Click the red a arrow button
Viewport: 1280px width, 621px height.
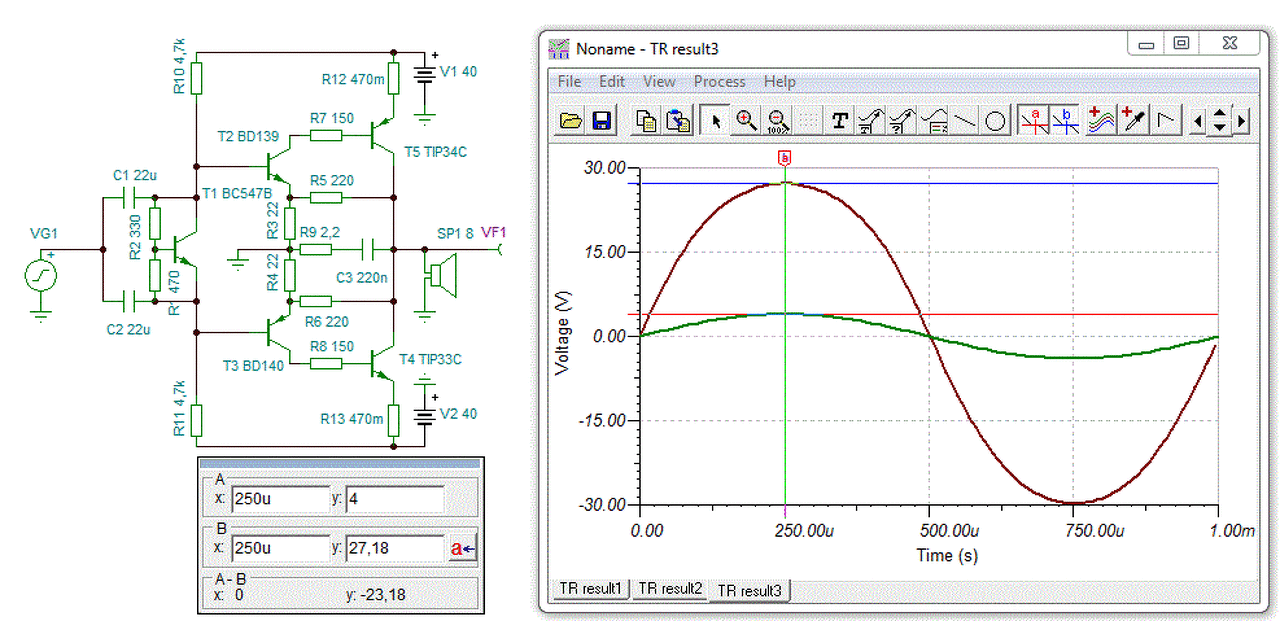coord(463,548)
